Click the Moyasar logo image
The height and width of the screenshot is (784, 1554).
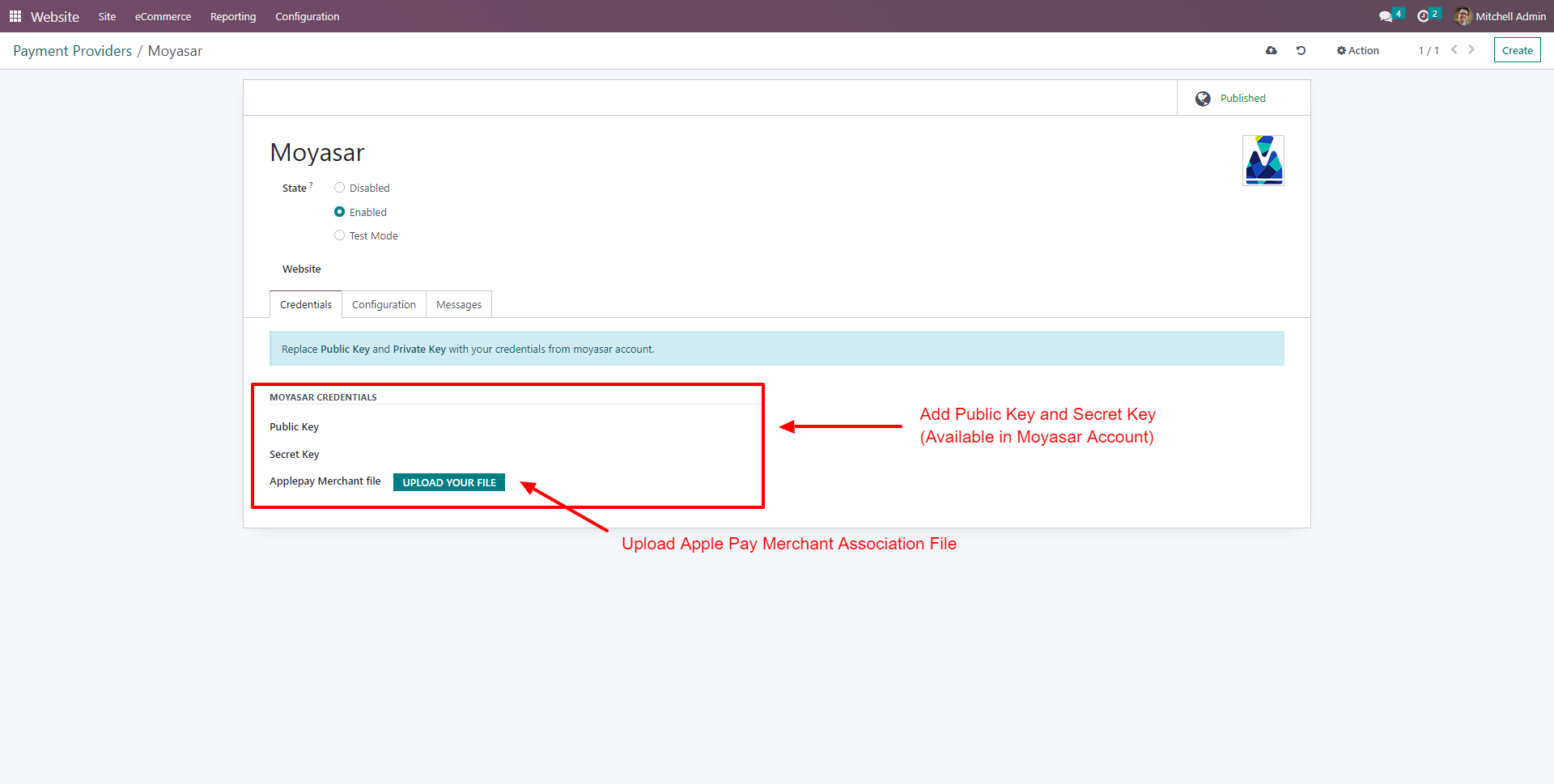pyautogui.click(x=1263, y=160)
